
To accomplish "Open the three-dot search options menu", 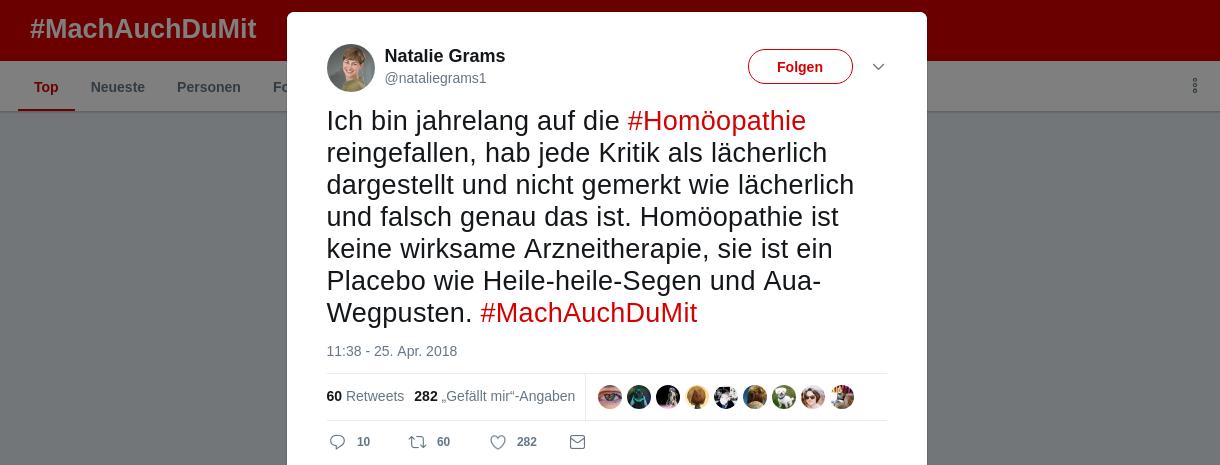I will pos(1194,86).
